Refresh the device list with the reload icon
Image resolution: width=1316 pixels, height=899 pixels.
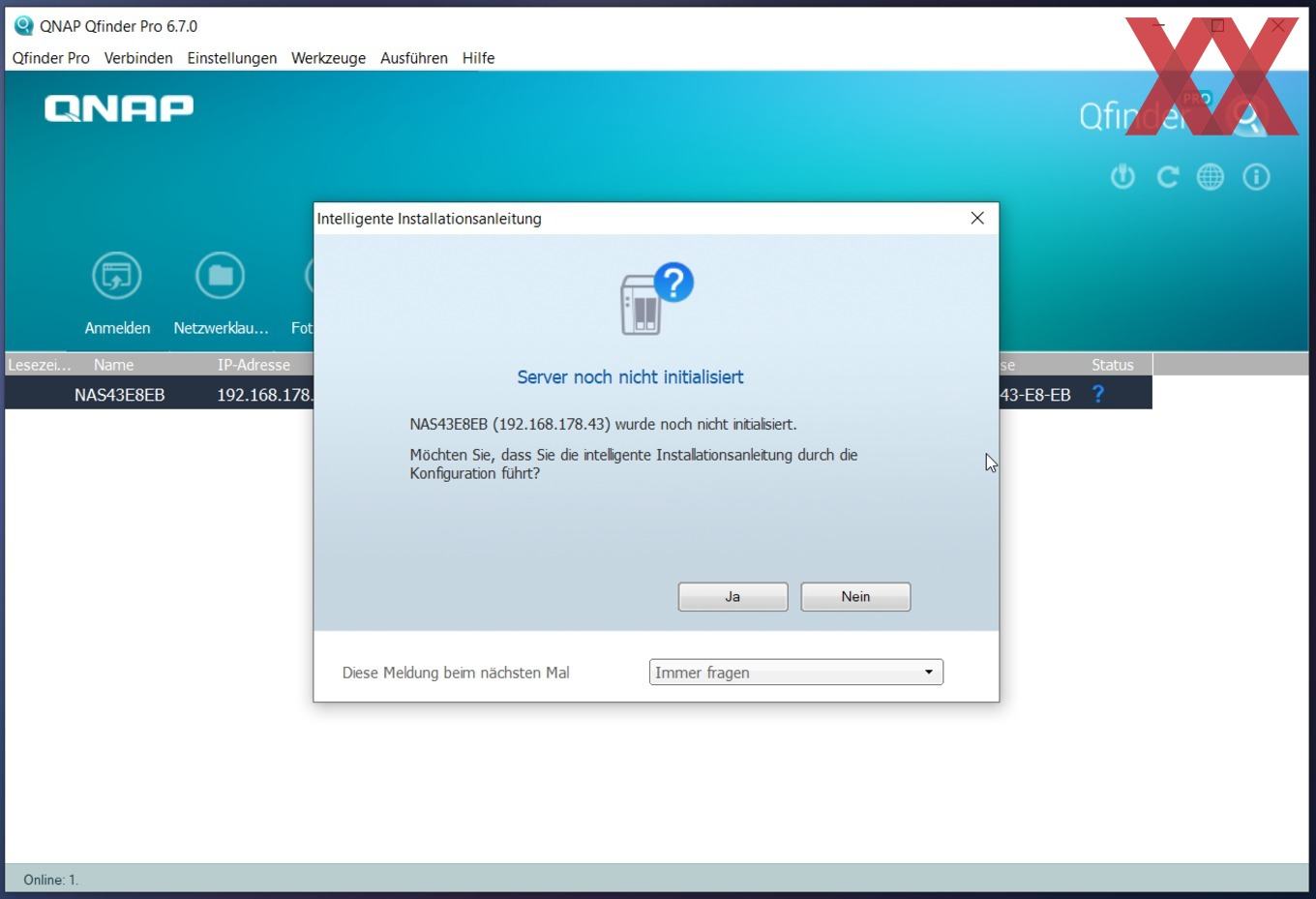(x=1167, y=176)
